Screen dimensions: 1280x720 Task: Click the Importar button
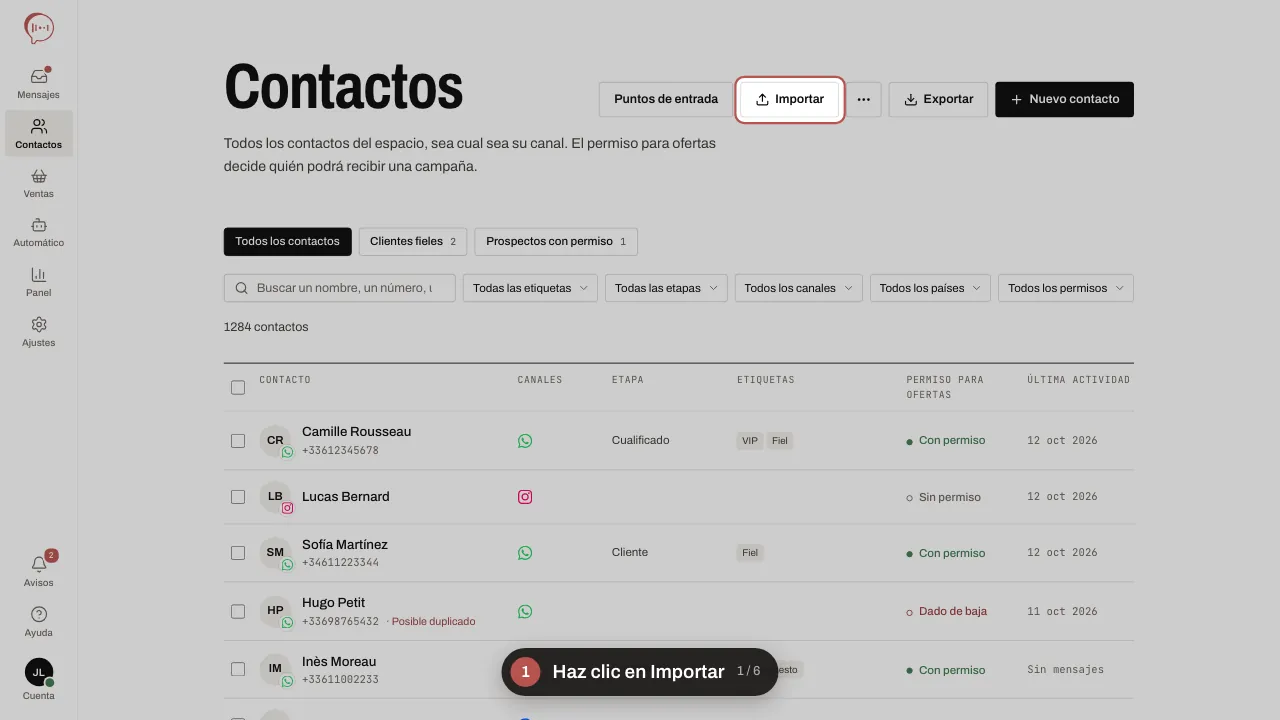pos(790,100)
